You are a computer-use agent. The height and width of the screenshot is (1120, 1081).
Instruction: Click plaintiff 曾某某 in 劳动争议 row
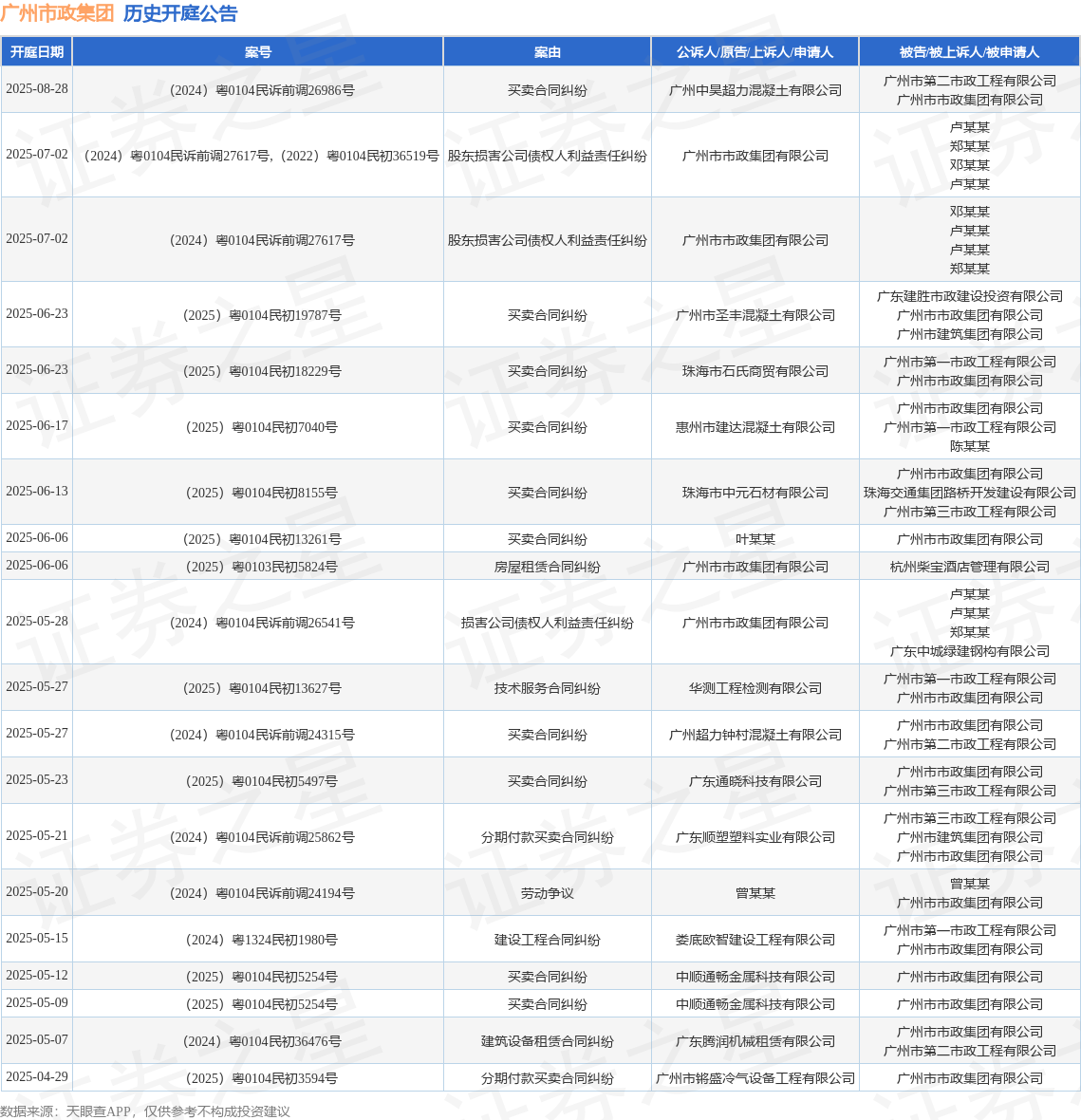(755, 893)
